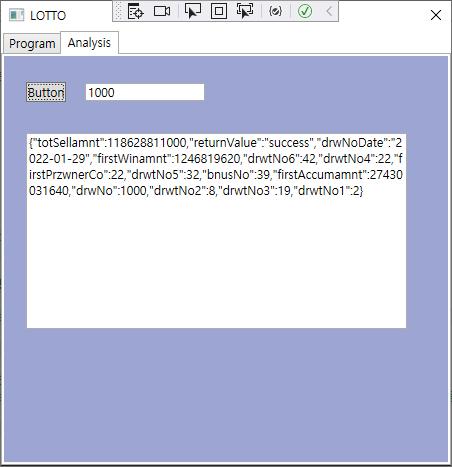
Task: Collapse debug toolbar with chevron arrow
Action: point(329,11)
